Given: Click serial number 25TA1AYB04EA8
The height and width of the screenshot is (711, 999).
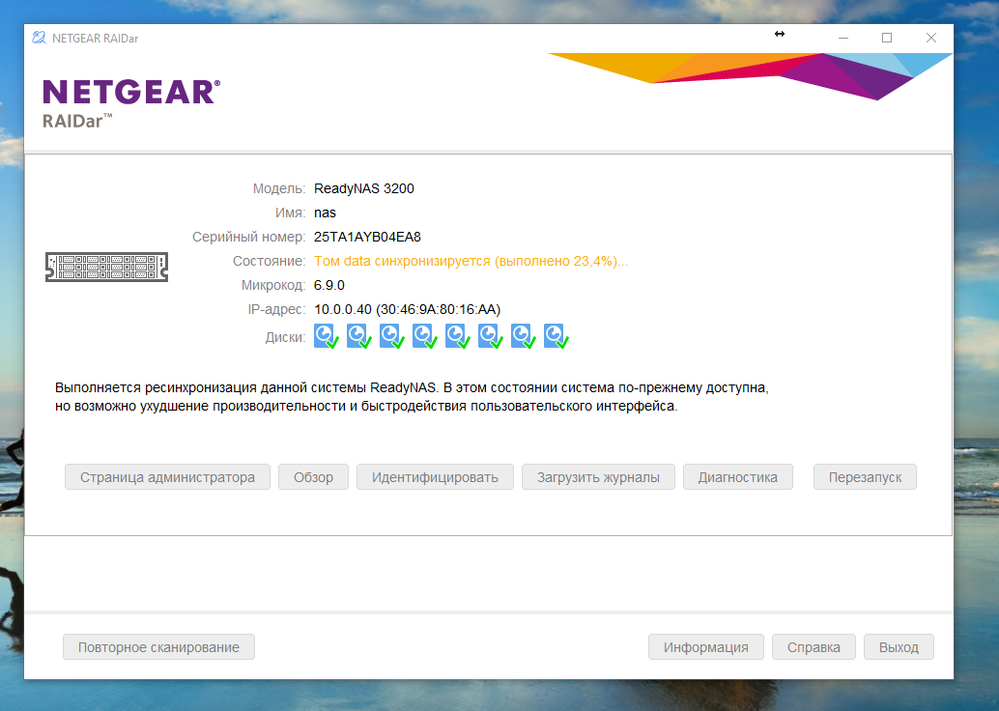Looking at the screenshot, I should tap(368, 237).
